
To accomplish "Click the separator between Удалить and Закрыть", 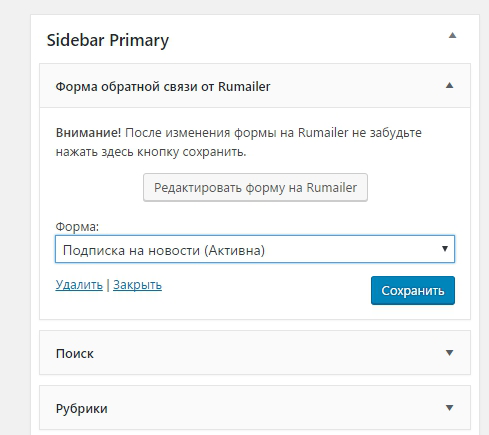I will pos(108,285).
